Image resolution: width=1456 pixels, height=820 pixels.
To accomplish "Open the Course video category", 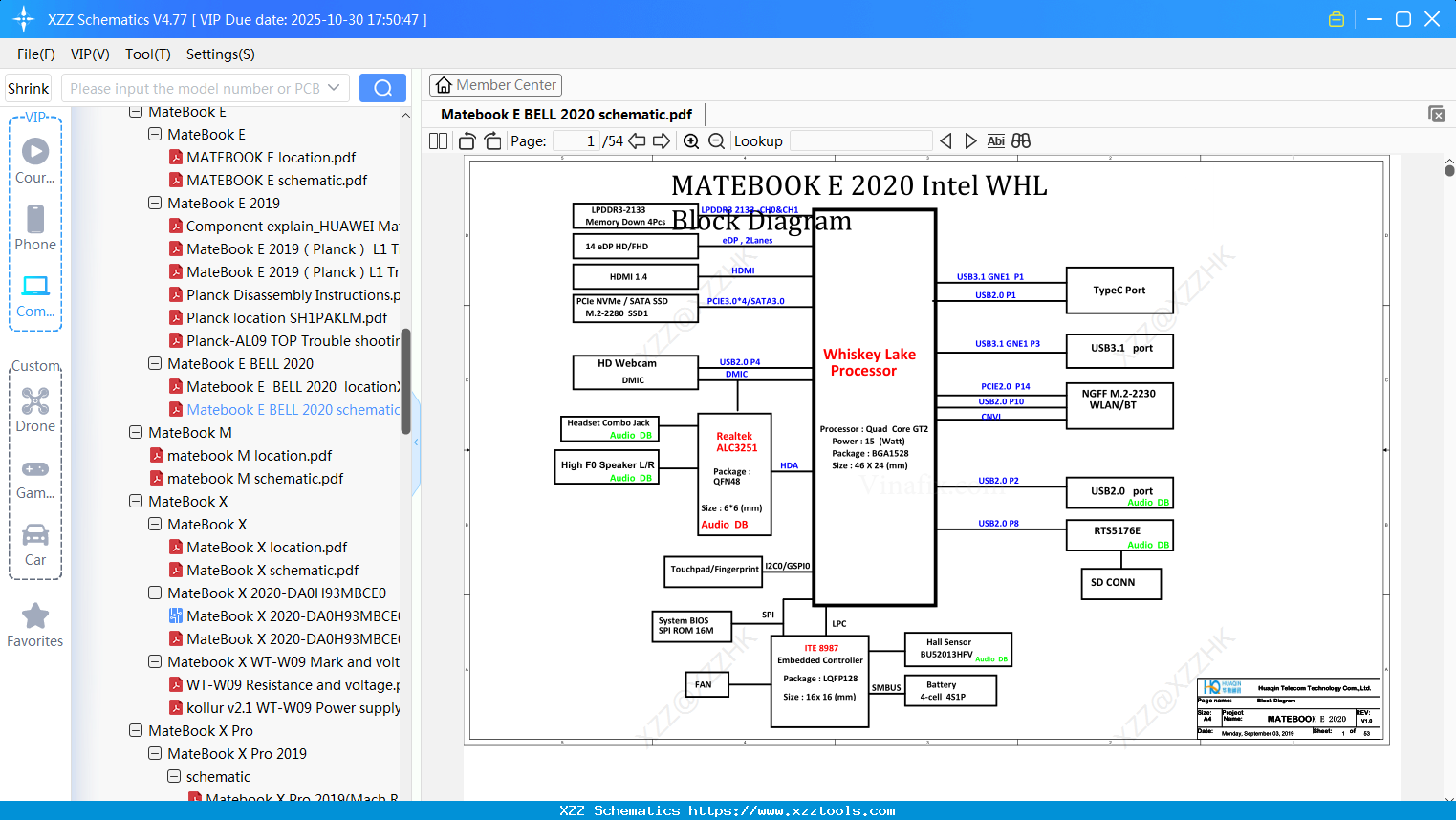I will [35, 160].
